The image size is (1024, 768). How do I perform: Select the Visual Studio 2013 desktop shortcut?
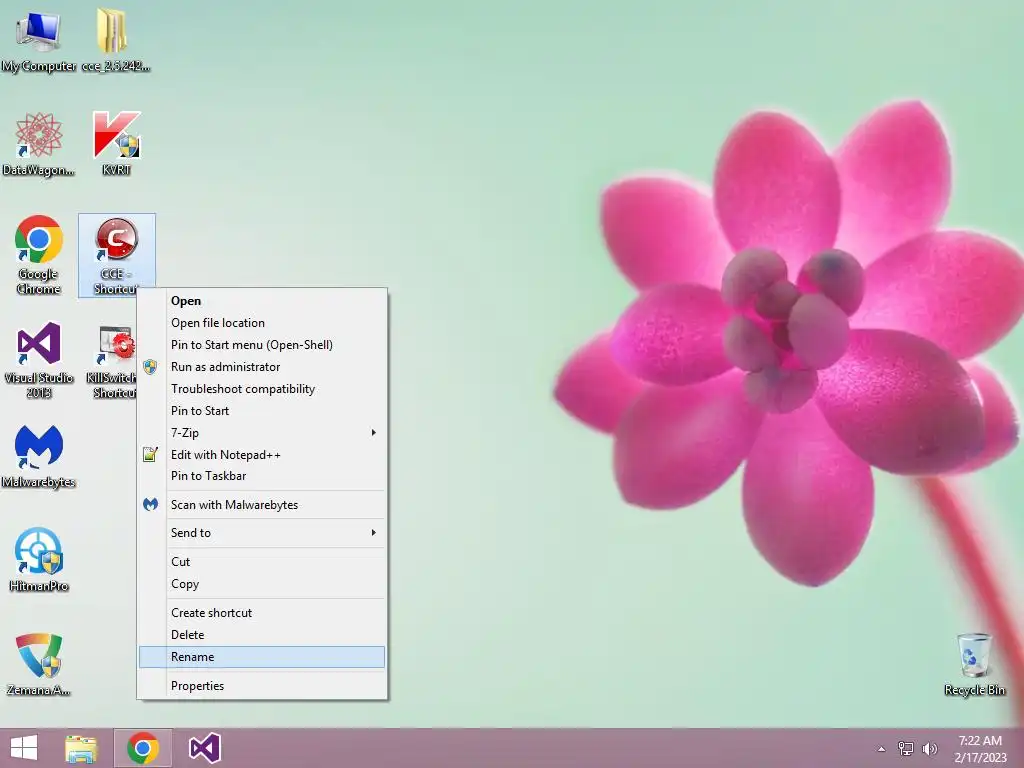tap(39, 359)
